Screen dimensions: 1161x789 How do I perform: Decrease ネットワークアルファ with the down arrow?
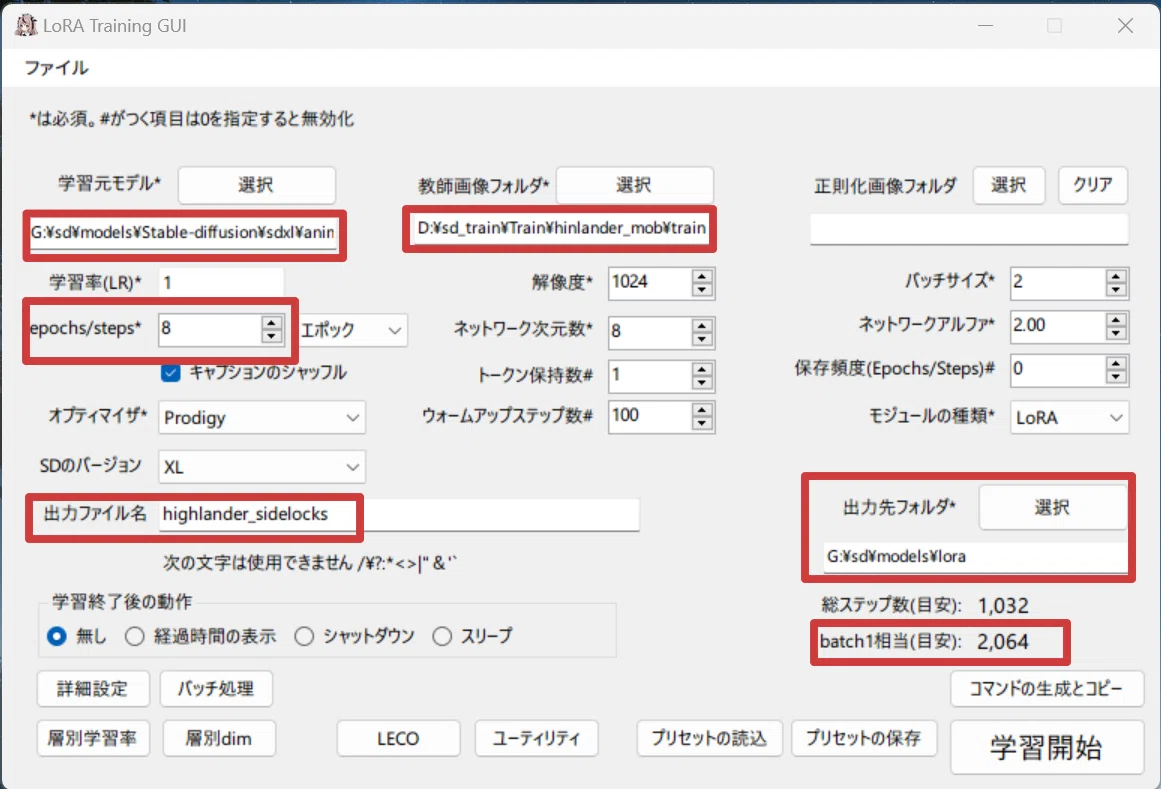[1116, 333]
